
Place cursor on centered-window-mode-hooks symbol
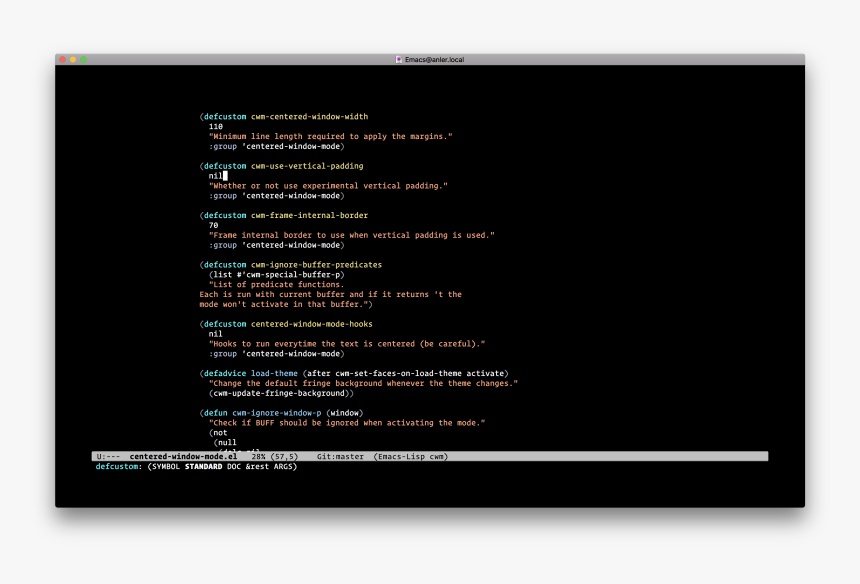(312, 324)
